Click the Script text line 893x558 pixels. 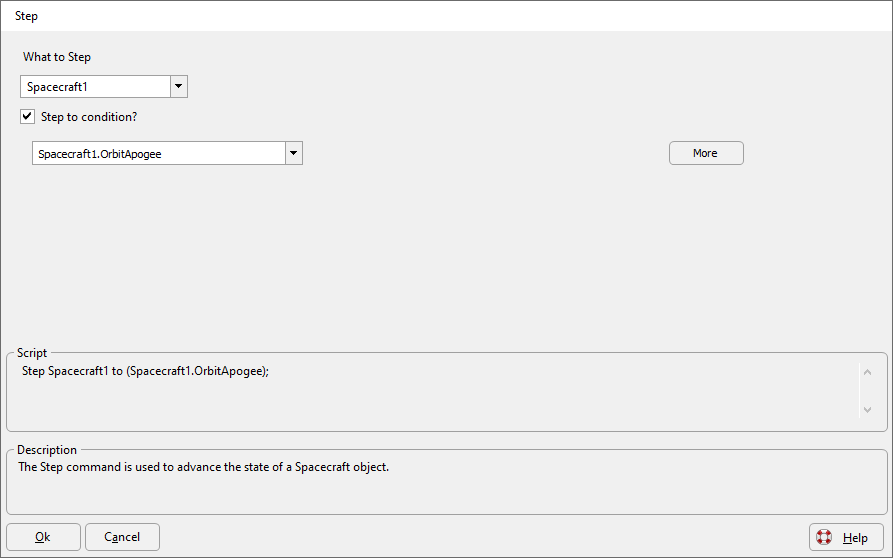(x=145, y=371)
